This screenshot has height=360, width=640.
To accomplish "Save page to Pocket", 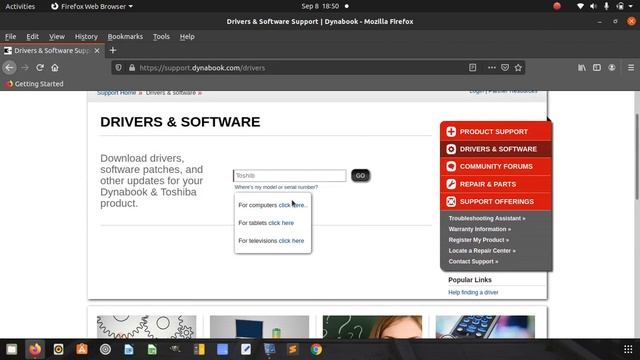I will (x=505, y=68).
